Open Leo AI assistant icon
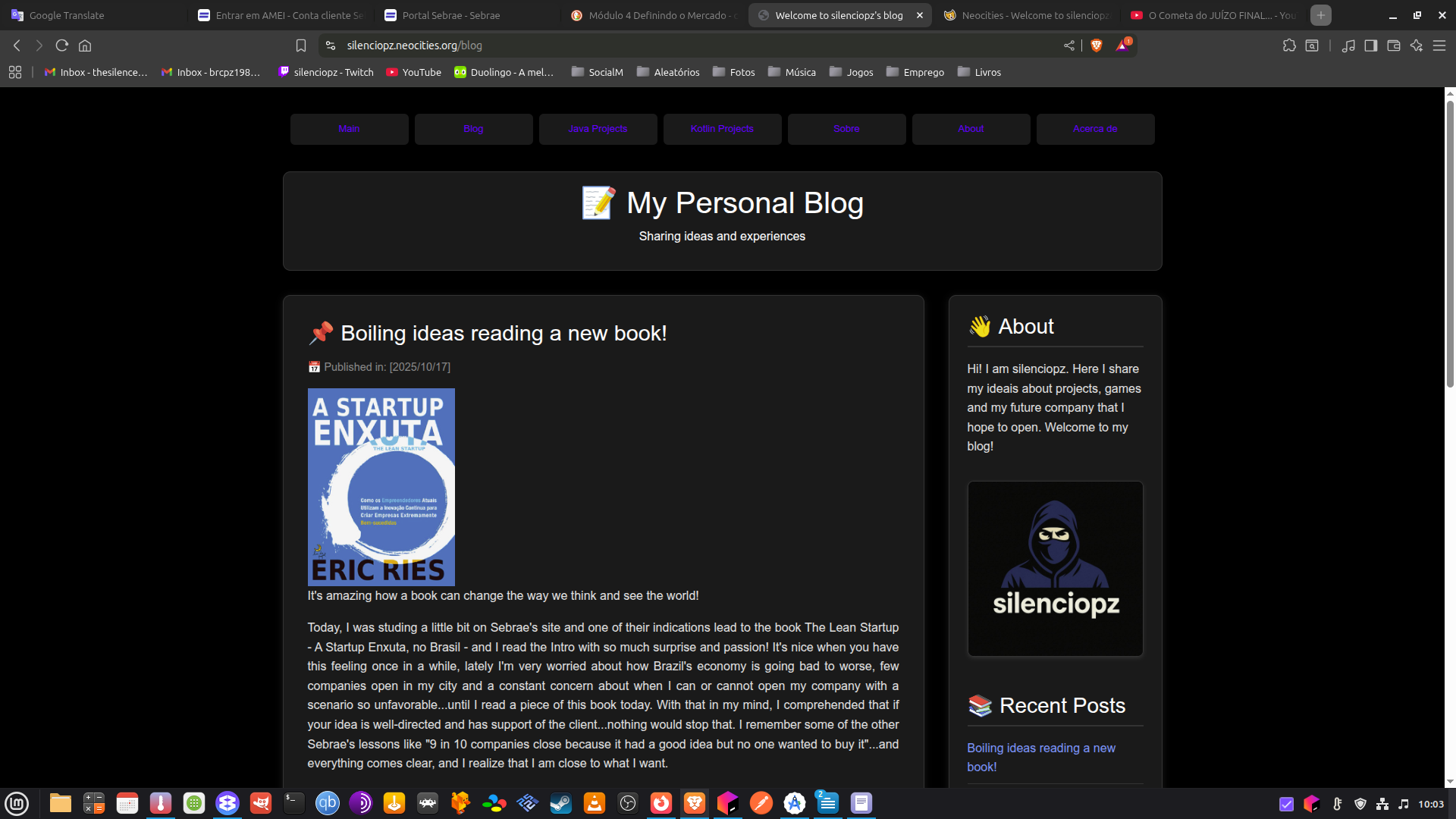The width and height of the screenshot is (1456, 819). (1416, 45)
